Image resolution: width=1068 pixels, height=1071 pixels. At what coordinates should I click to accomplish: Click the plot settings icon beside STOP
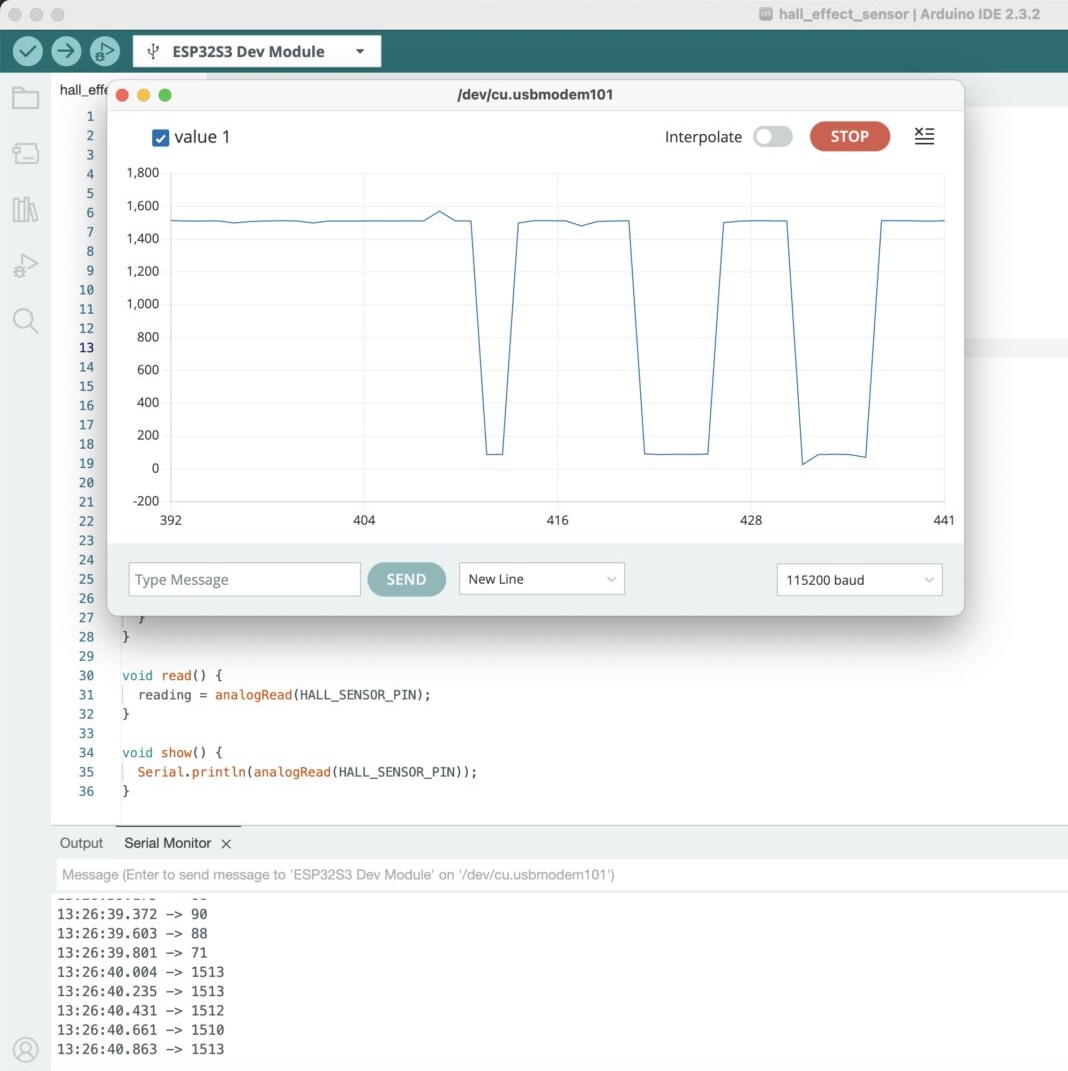(924, 136)
